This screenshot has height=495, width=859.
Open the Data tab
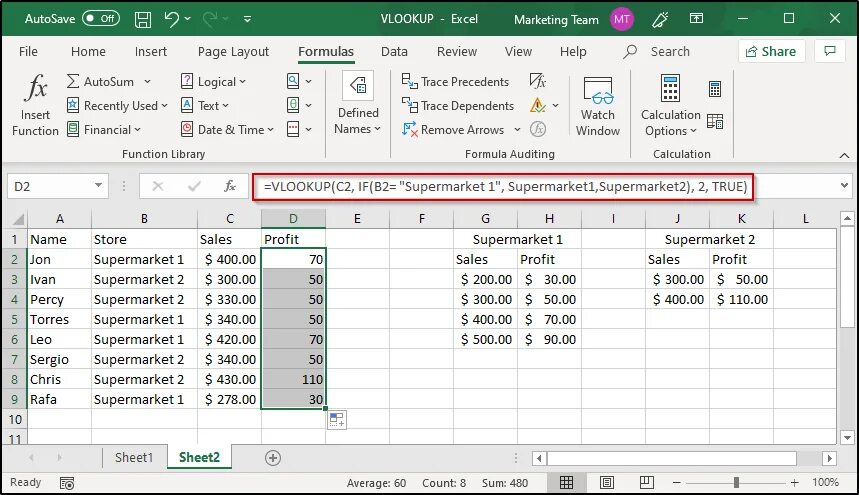394,51
